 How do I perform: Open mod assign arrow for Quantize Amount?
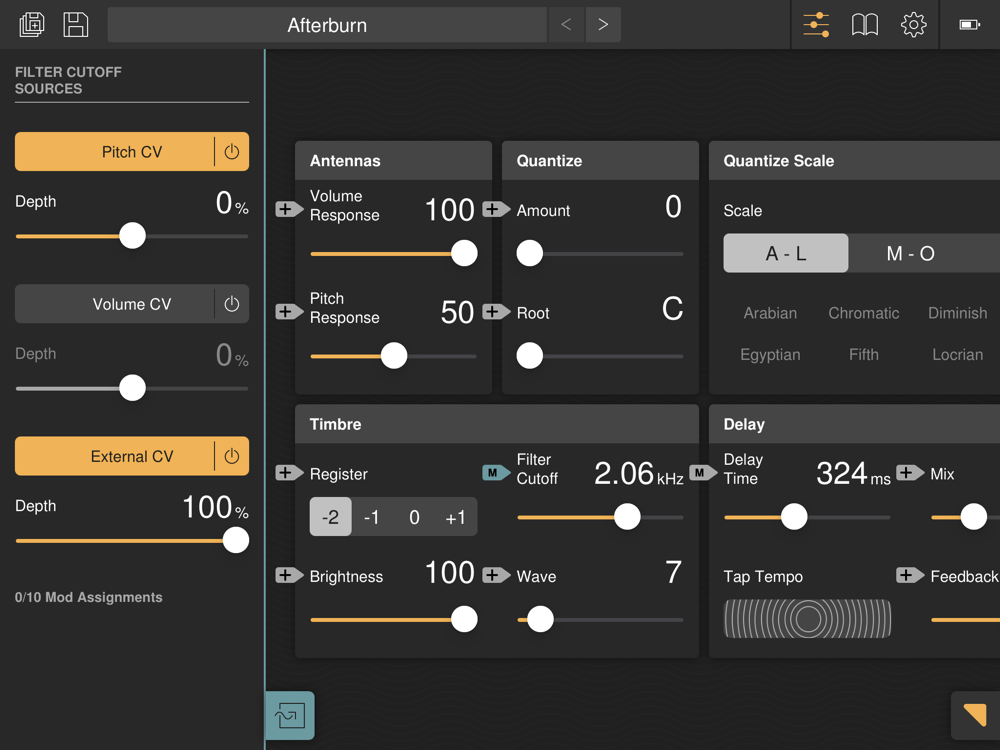(496, 209)
